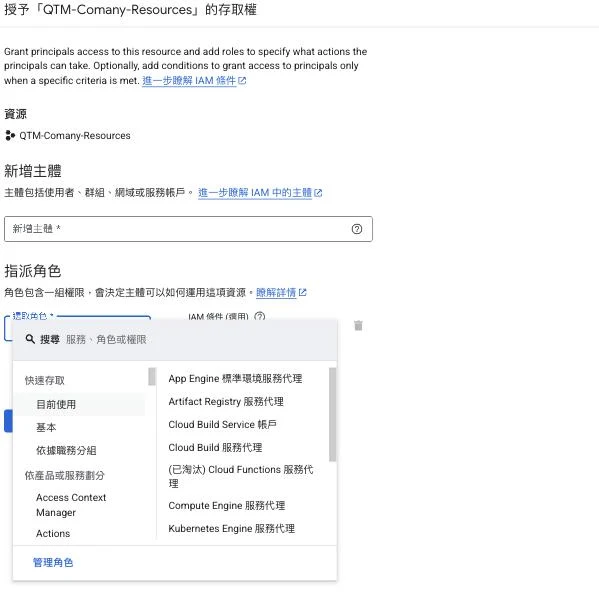The width and height of the screenshot is (599, 592).
Task: Click the 依產品或服務劃分 section header
Action: [65, 476]
